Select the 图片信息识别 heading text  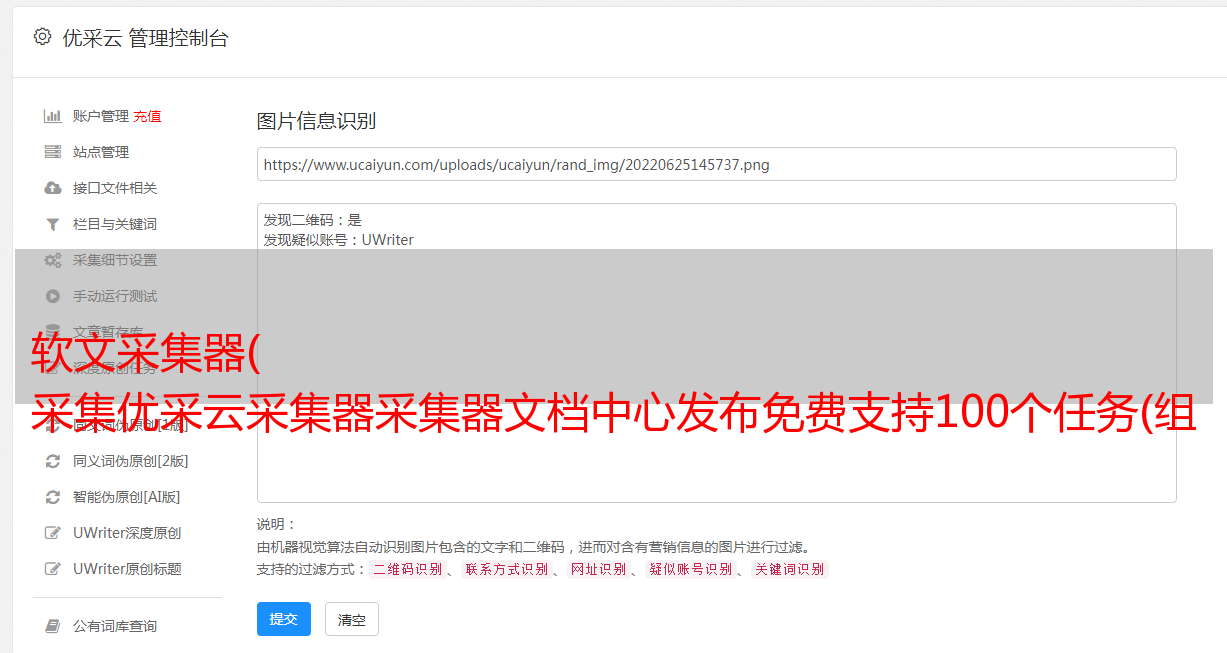(x=316, y=121)
